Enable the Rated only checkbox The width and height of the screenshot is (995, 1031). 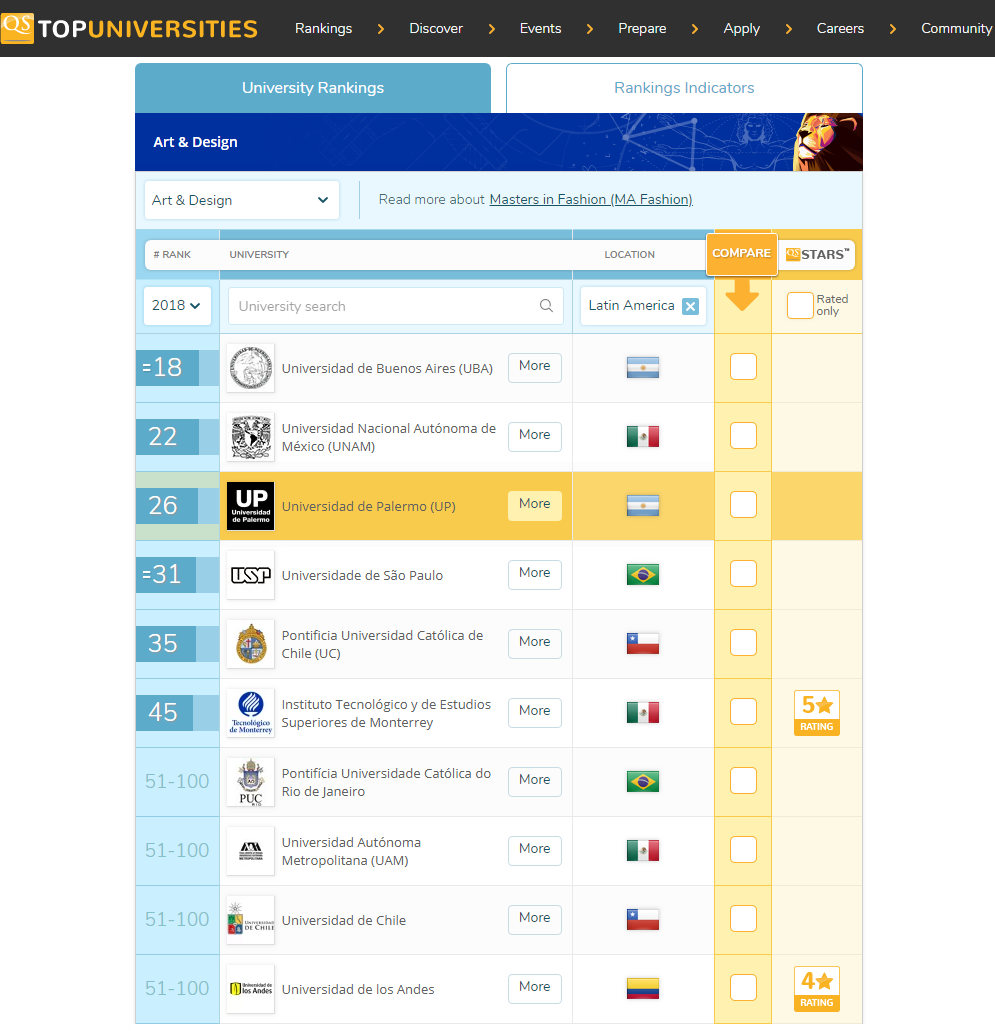tap(800, 305)
